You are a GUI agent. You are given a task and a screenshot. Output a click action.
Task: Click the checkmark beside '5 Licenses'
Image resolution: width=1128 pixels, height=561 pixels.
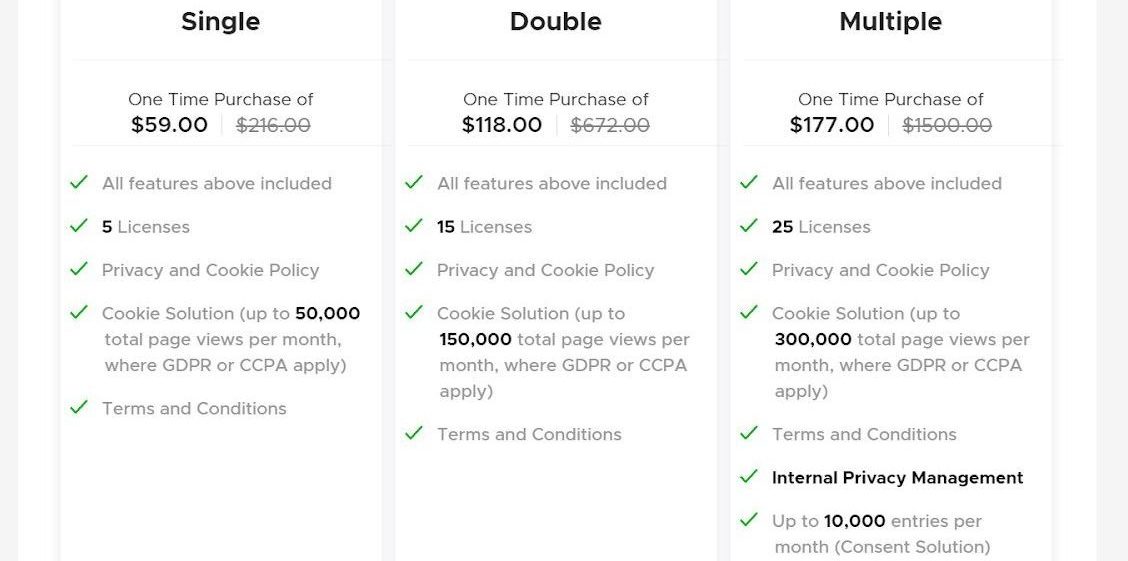(78, 226)
